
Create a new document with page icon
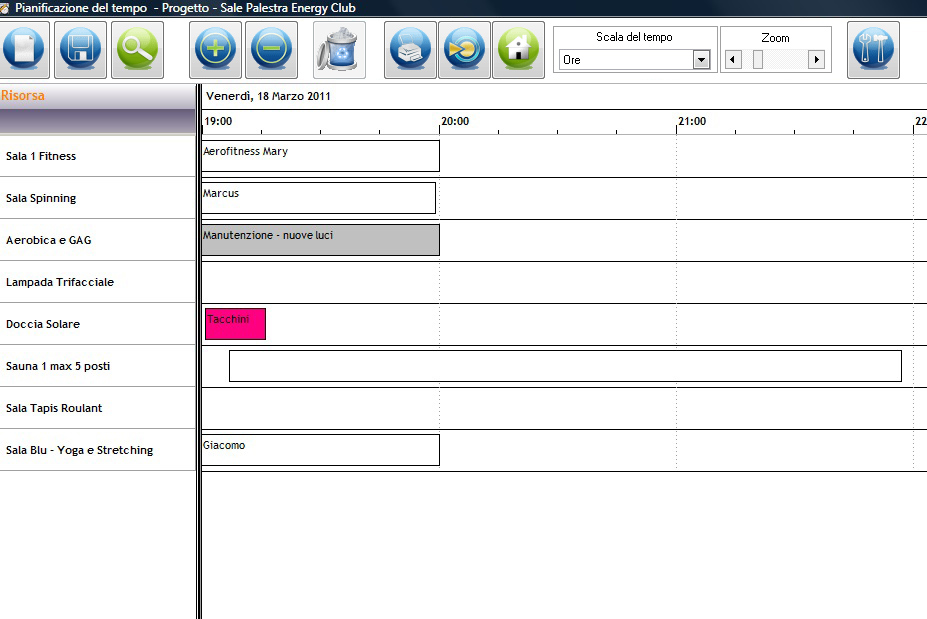coord(24,50)
